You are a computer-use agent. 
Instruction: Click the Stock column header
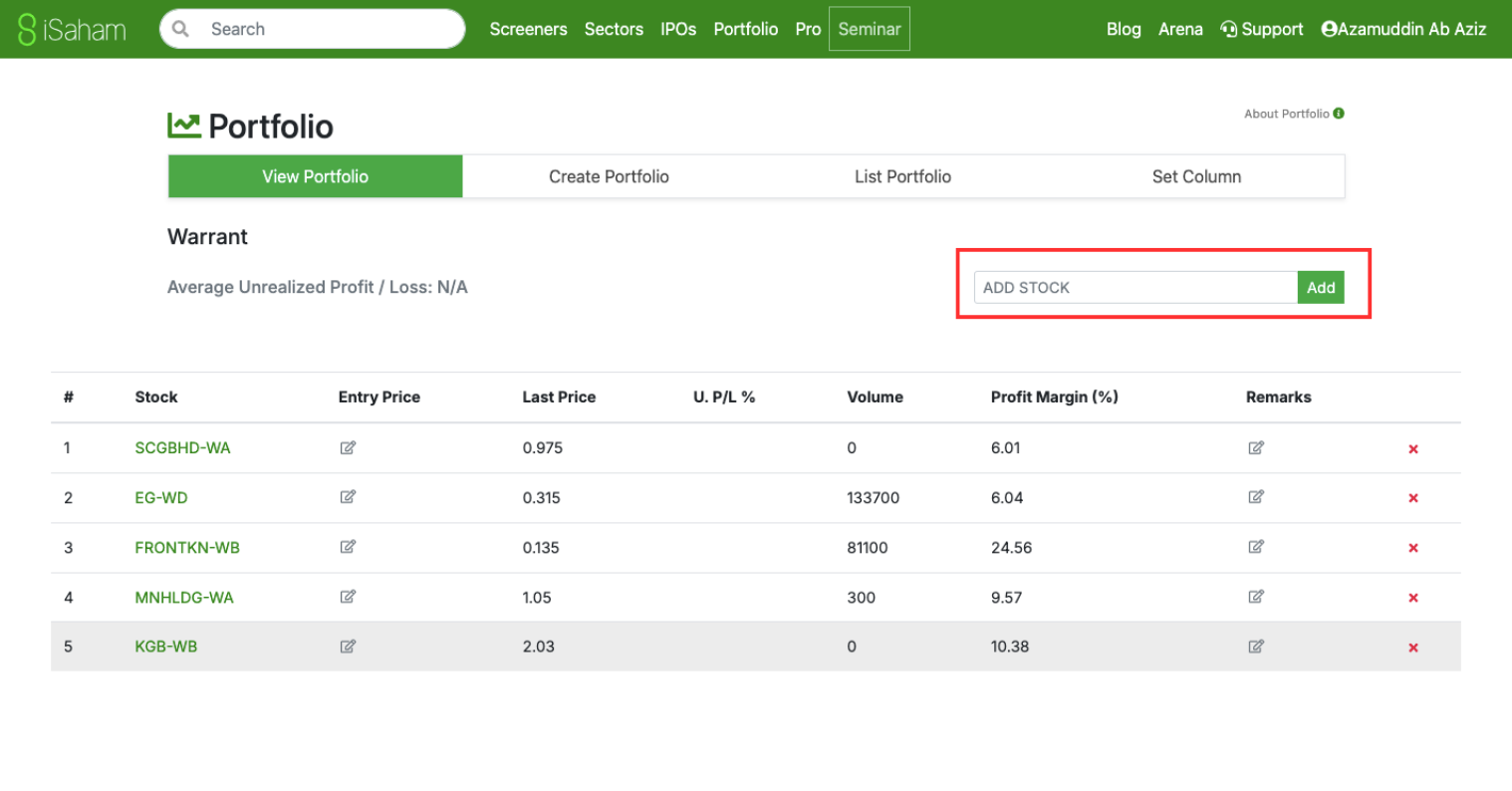(x=156, y=396)
